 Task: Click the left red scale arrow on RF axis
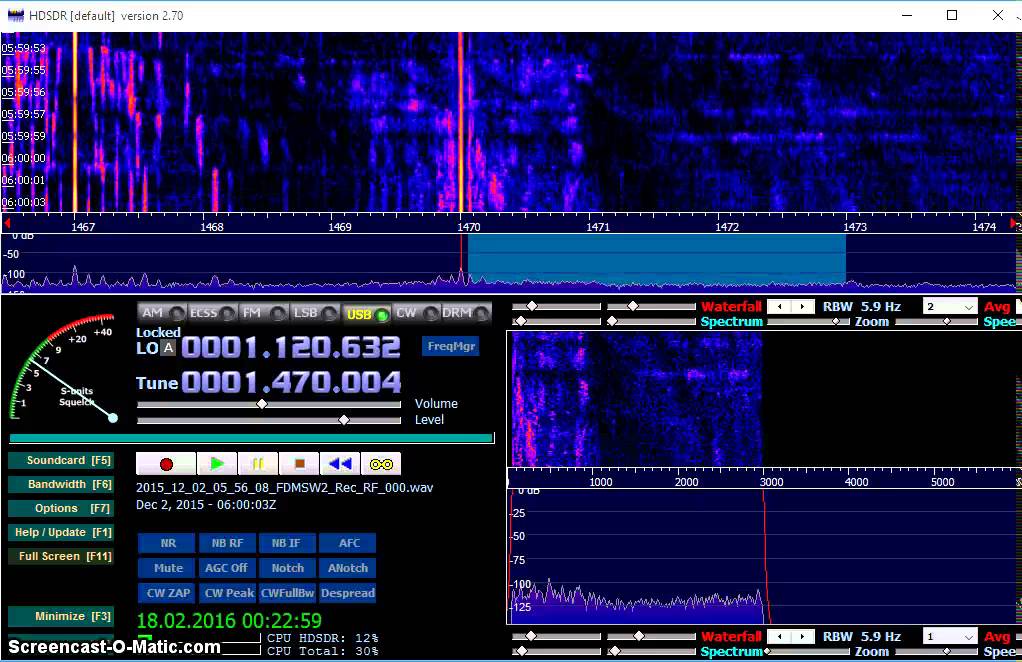pyautogui.click(x=7, y=223)
